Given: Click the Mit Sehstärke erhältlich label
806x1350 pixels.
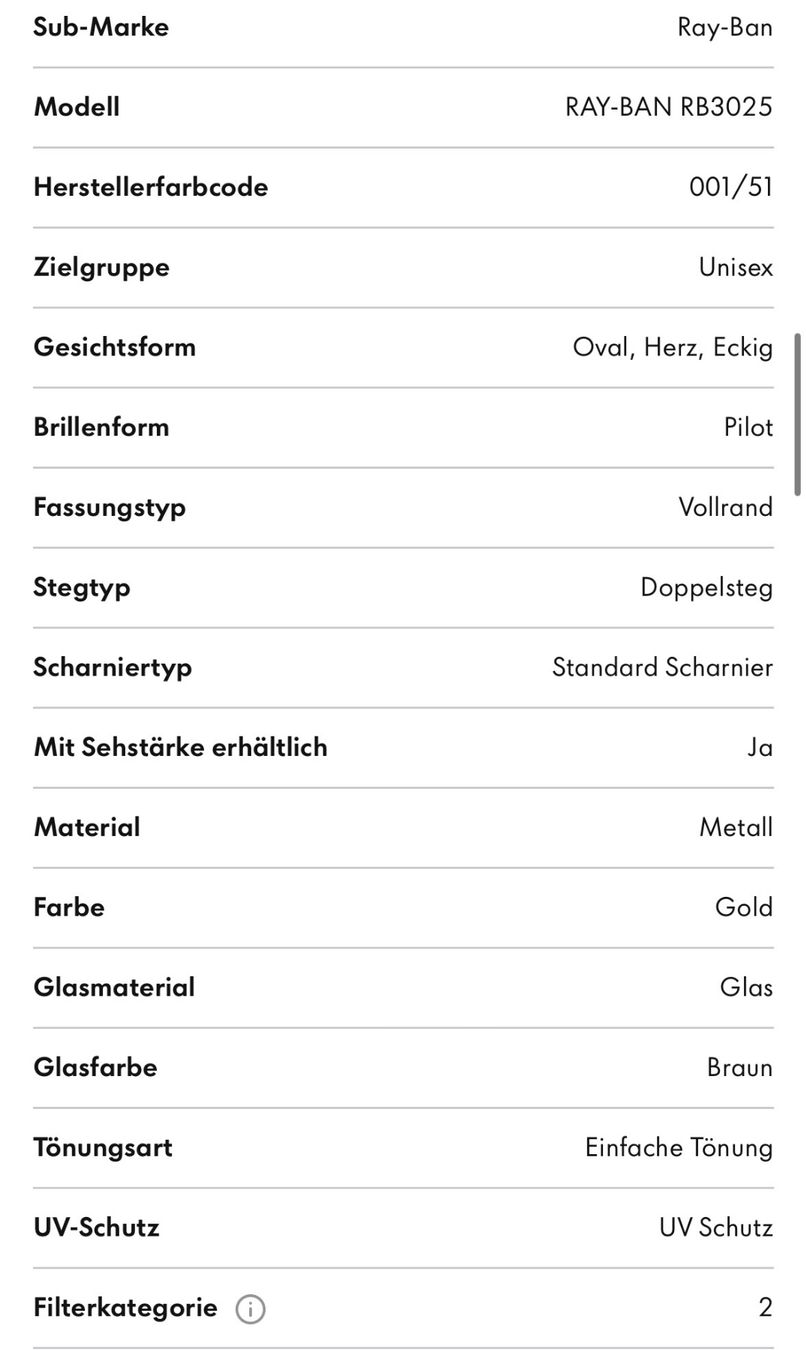Looking at the screenshot, I should (x=180, y=747).
